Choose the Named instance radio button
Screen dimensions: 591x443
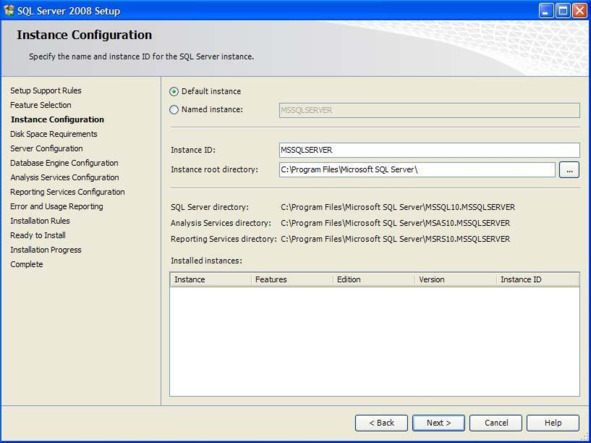click(174, 110)
